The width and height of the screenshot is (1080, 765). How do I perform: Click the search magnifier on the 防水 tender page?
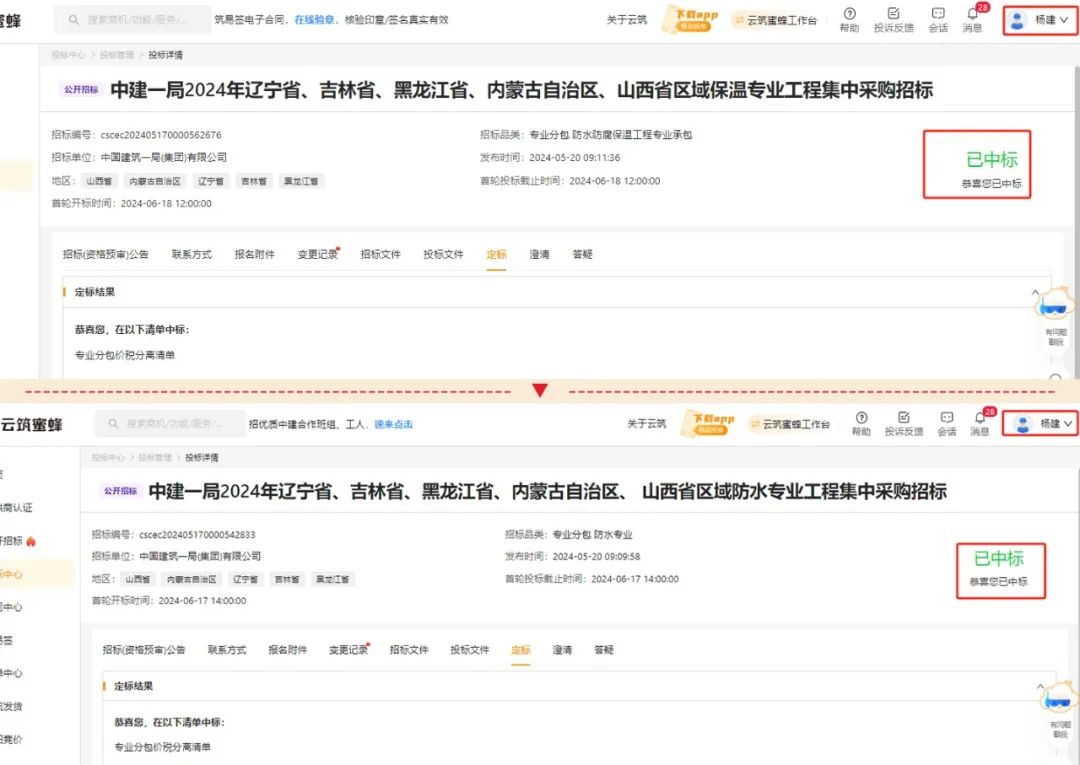click(114, 424)
